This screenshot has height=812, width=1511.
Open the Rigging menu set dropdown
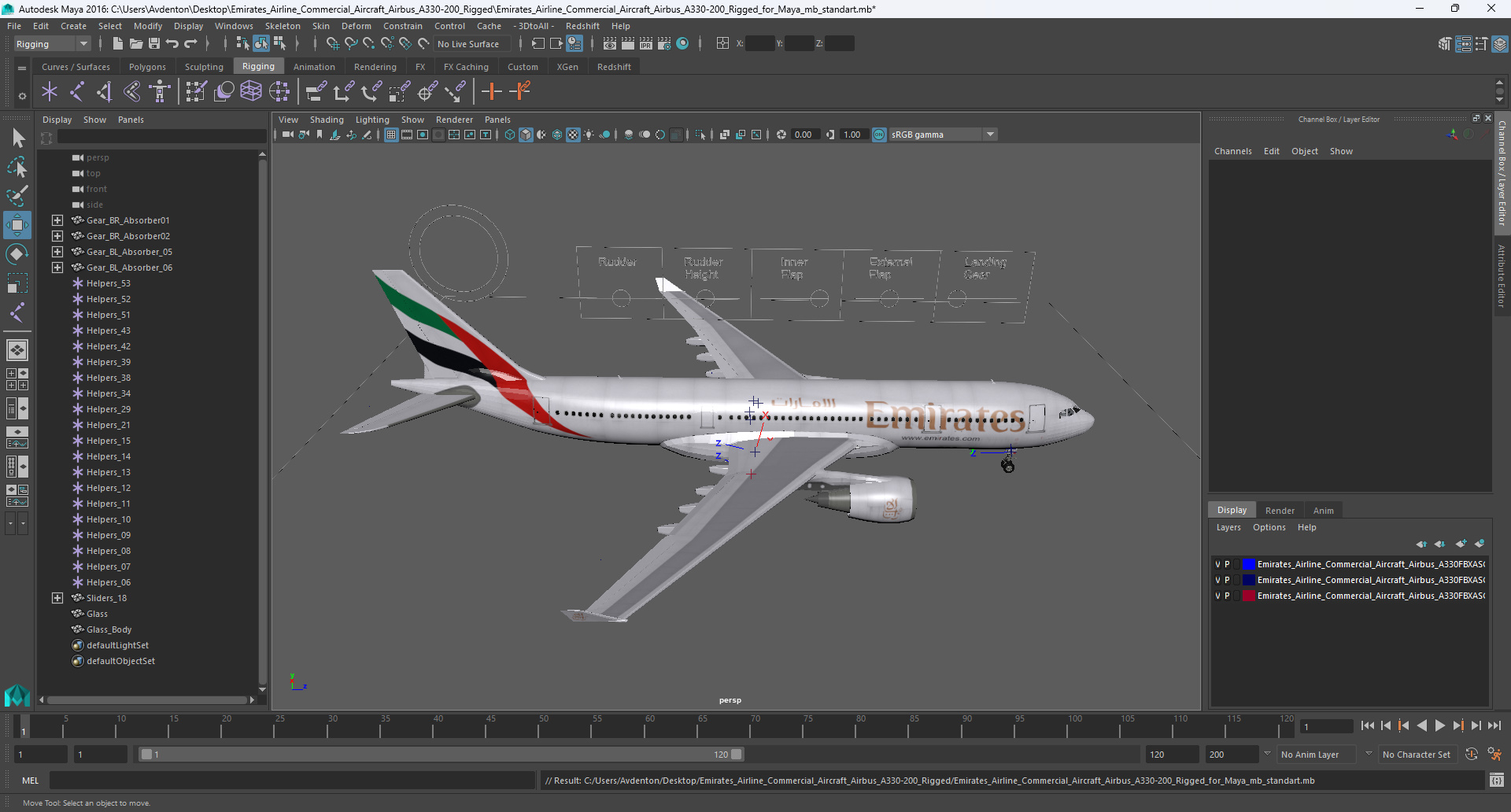coord(52,44)
